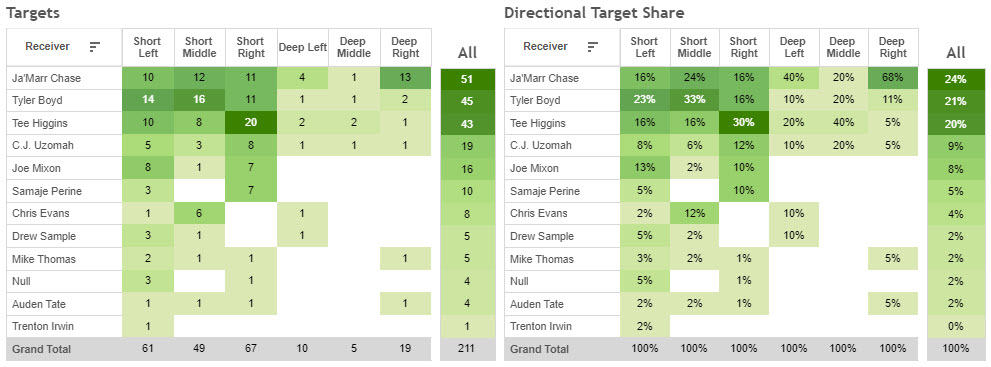Click Ja'Marr Chase's 51 total targets cell
Viewport: 991px width, 367px height.
(467, 79)
